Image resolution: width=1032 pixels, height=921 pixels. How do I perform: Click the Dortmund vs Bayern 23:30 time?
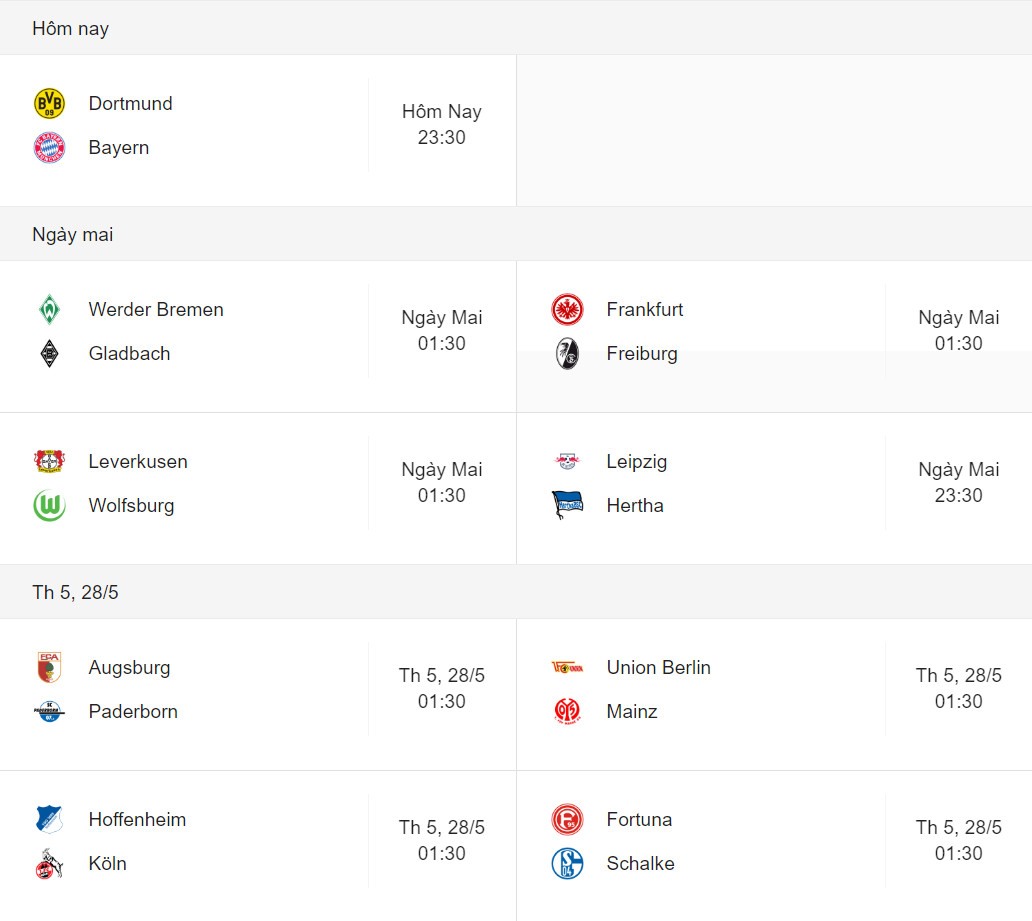[x=442, y=138]
